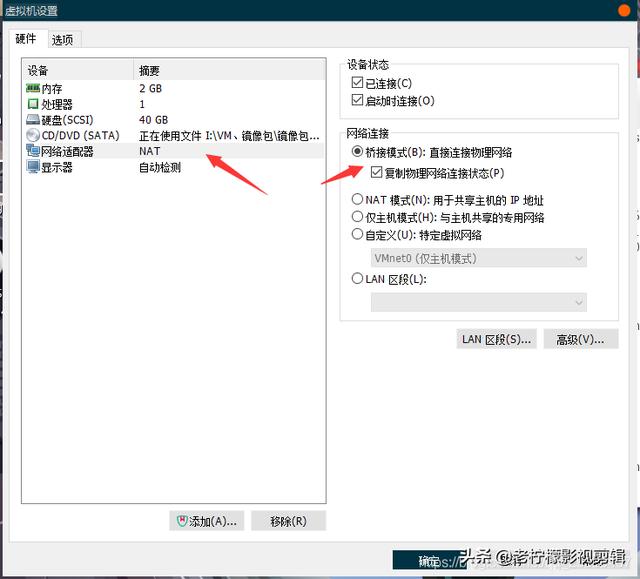Select the LAN 区段(L) radio button

coord(357,278)
